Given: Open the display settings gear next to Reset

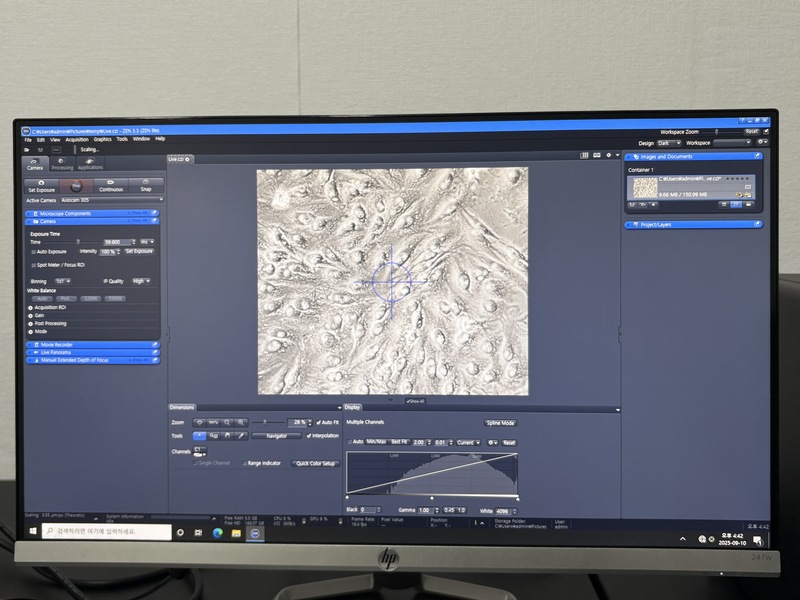Looking at the screenshot, I should 491,442.
